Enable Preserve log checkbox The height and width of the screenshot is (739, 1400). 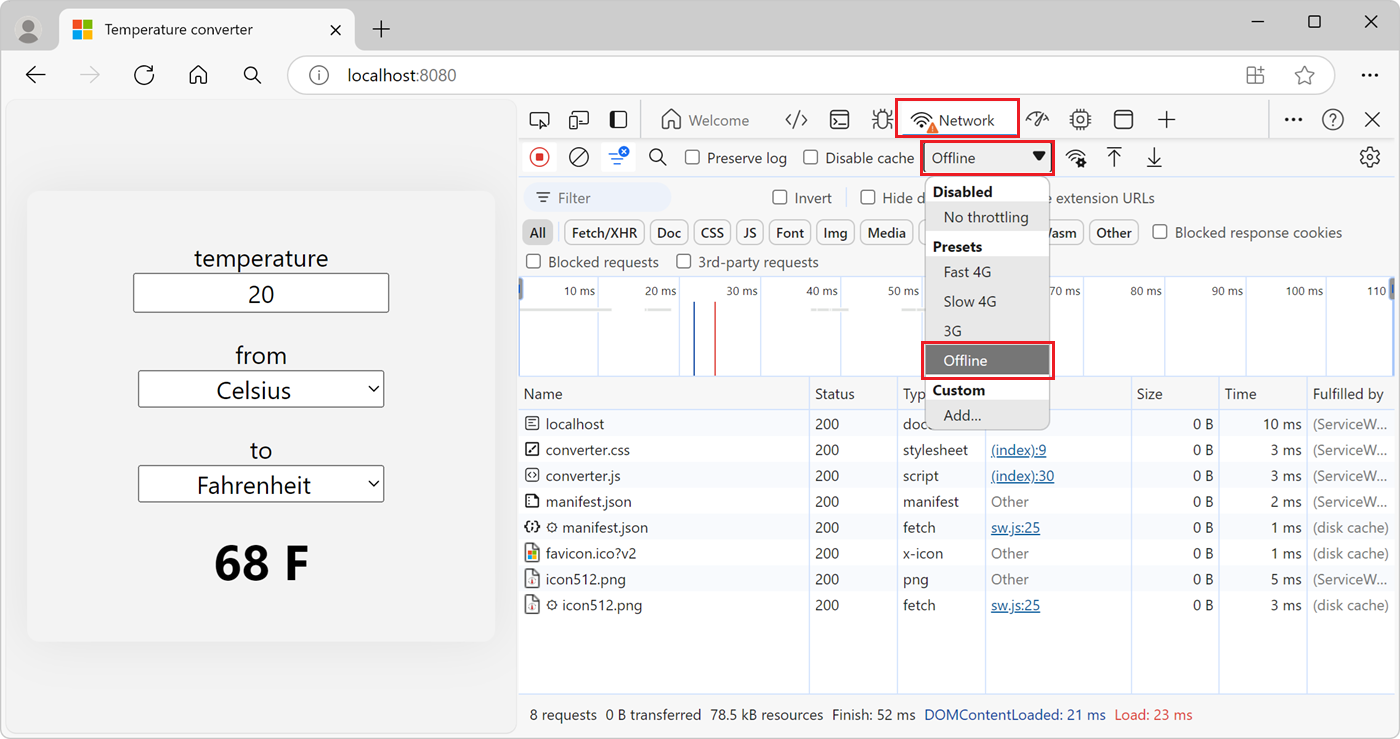[692, 158]
